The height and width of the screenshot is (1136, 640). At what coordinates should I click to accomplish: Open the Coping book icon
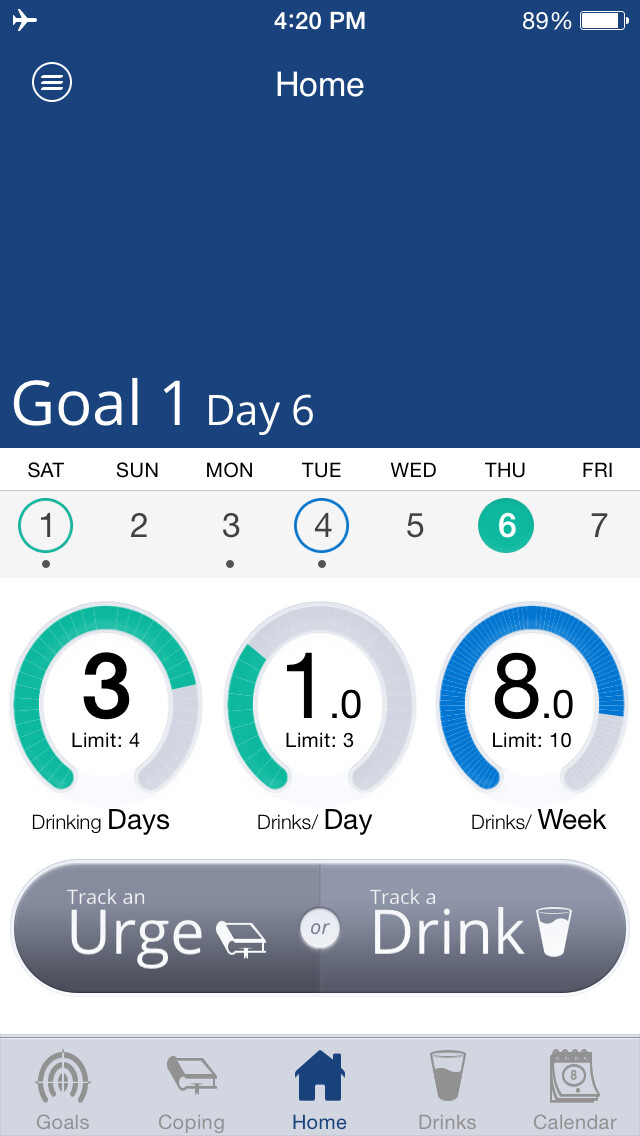point(191,1074)
